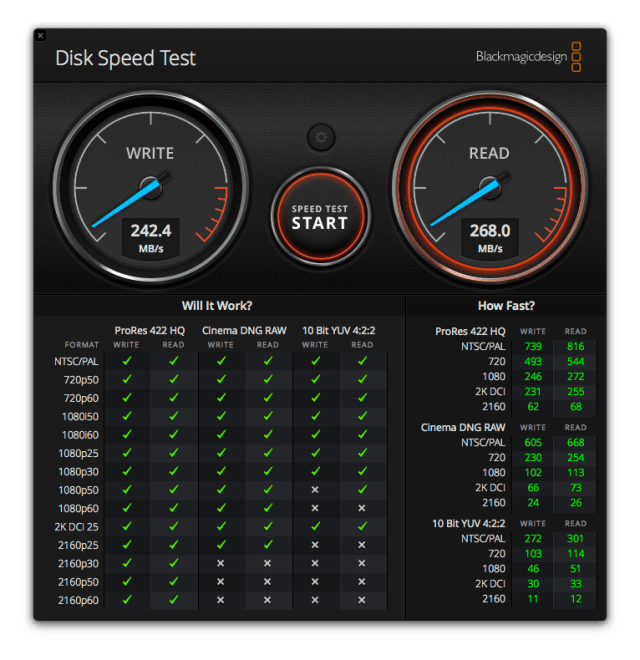Select the 268.0 MB/s read readout

(x=490, y=237)
